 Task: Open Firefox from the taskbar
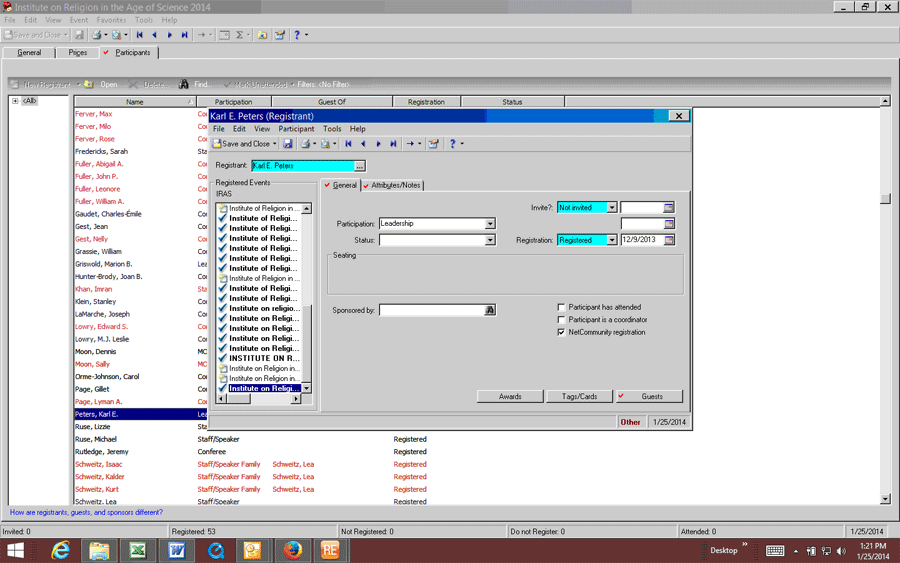click(293, 550)
